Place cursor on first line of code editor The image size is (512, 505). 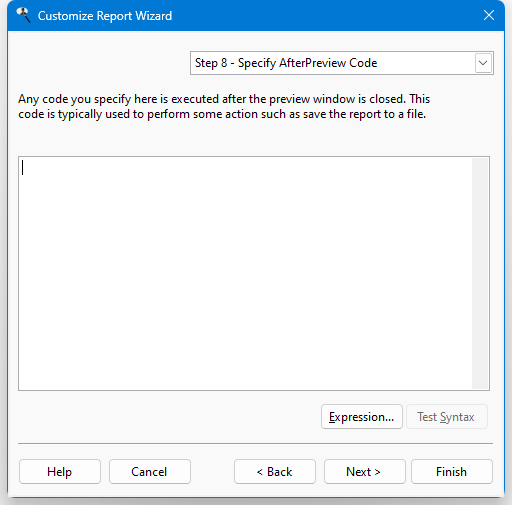tap(245, 167)
